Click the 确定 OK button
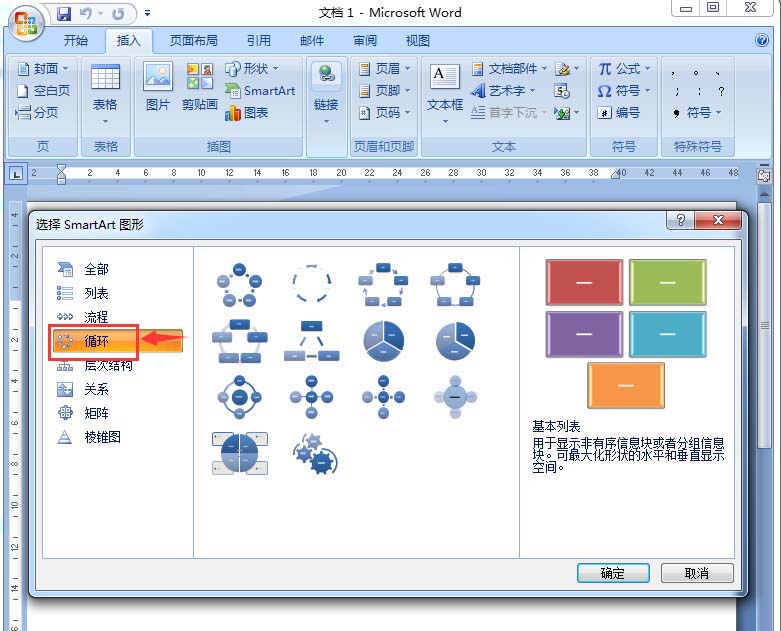The width and height of the screenshot is (781, 631). click(613, 573)
